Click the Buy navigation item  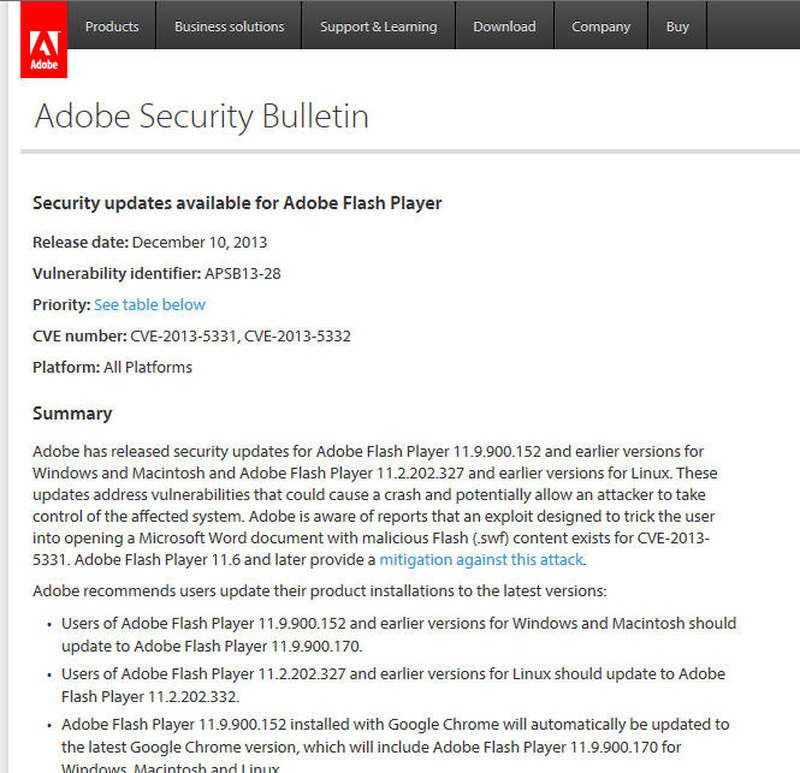click(x=677, y=27)
